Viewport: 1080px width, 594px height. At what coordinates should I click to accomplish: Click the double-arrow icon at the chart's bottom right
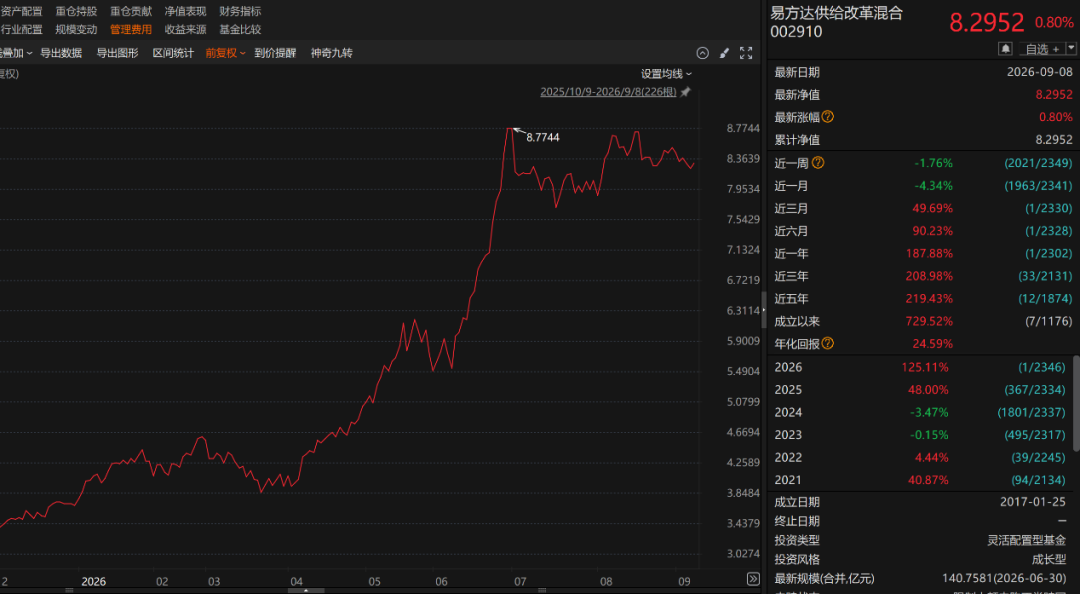(x=753, y=579)
